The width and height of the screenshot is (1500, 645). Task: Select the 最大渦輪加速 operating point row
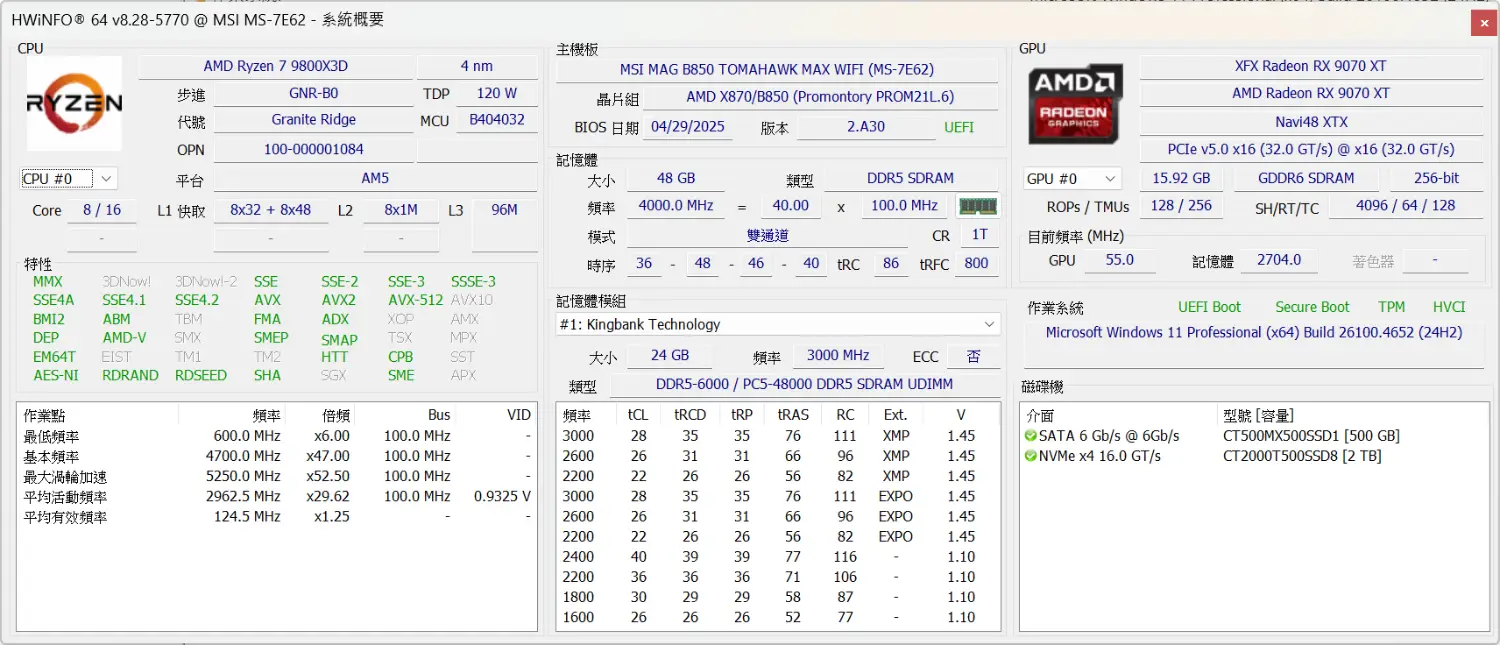pos(277,476)
